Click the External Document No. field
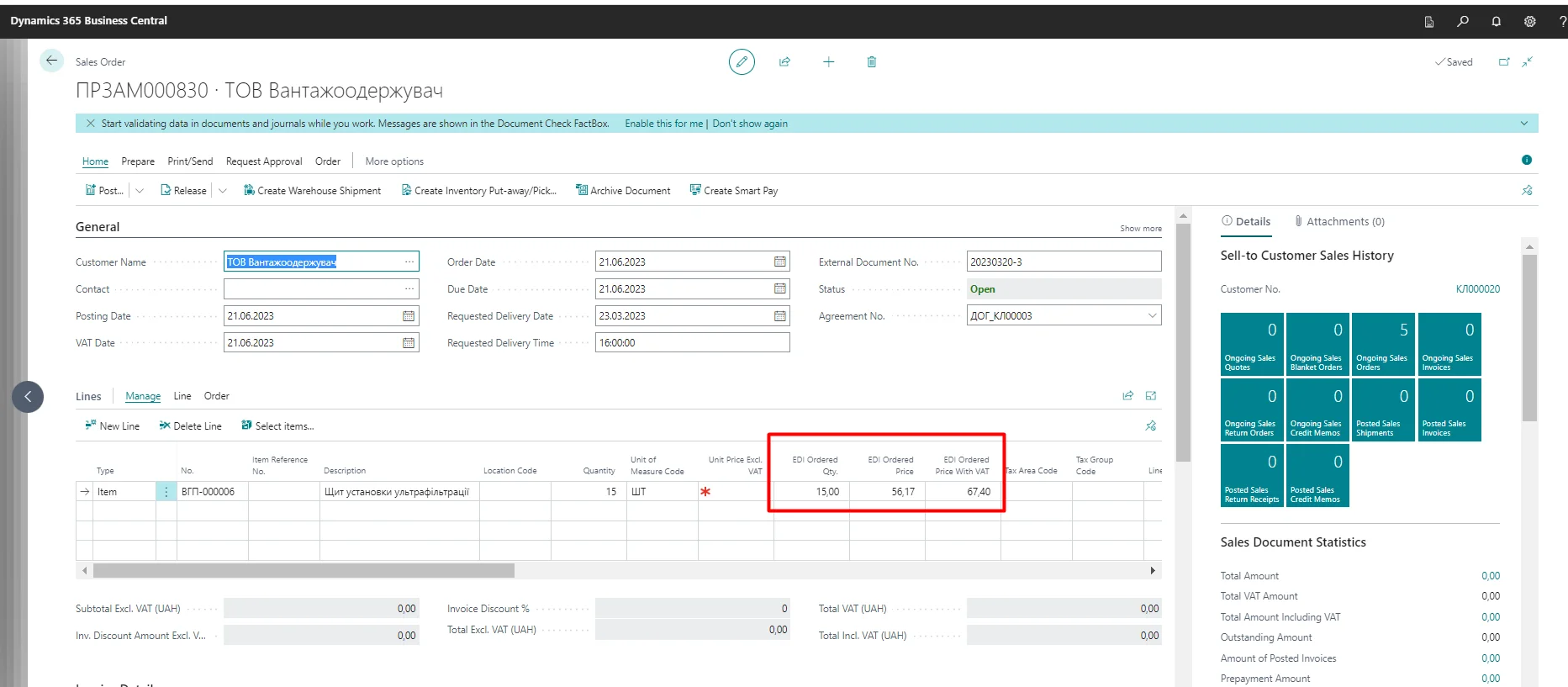The width and height of the screenshot is (1568, 687). tap(1063, 262)
